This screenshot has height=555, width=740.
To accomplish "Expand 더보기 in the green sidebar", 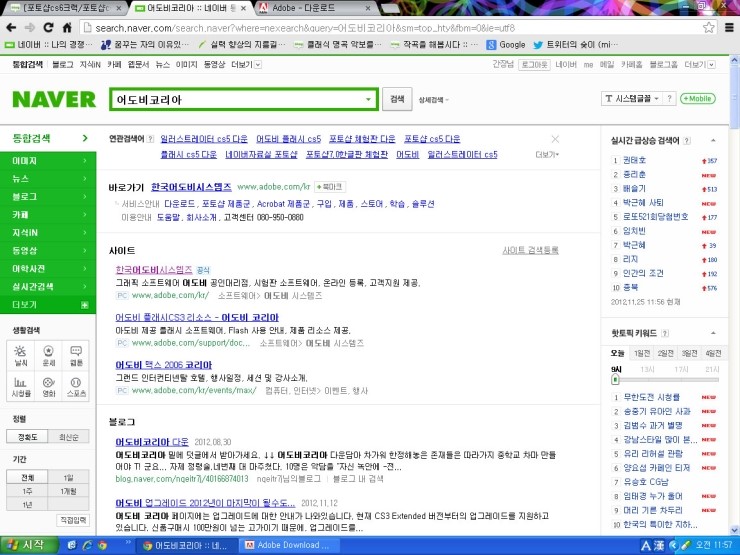I will coord(48,305).
